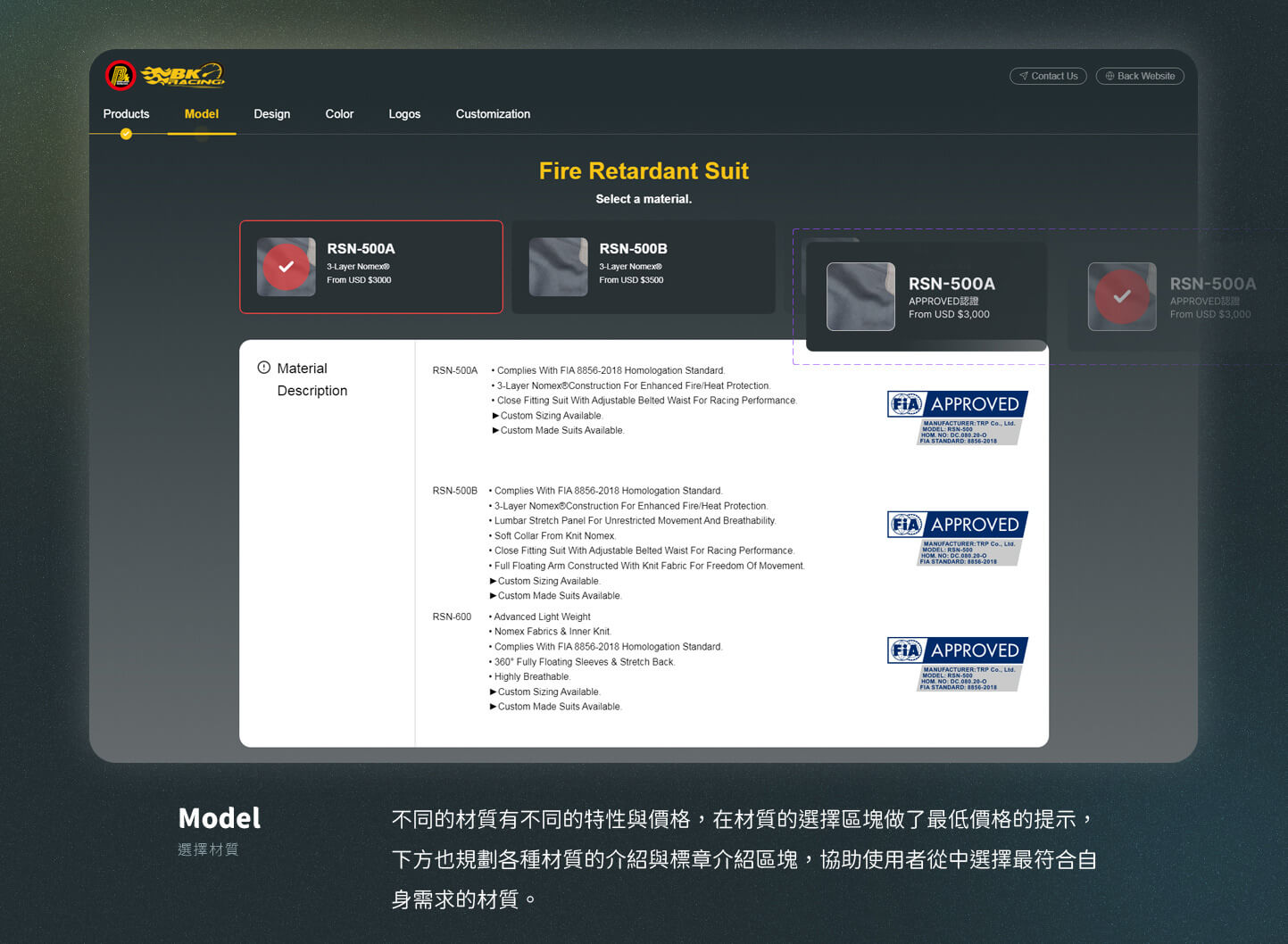Click the yellow checkmark under Products
1288x944 pixels.
click(126, 134)
